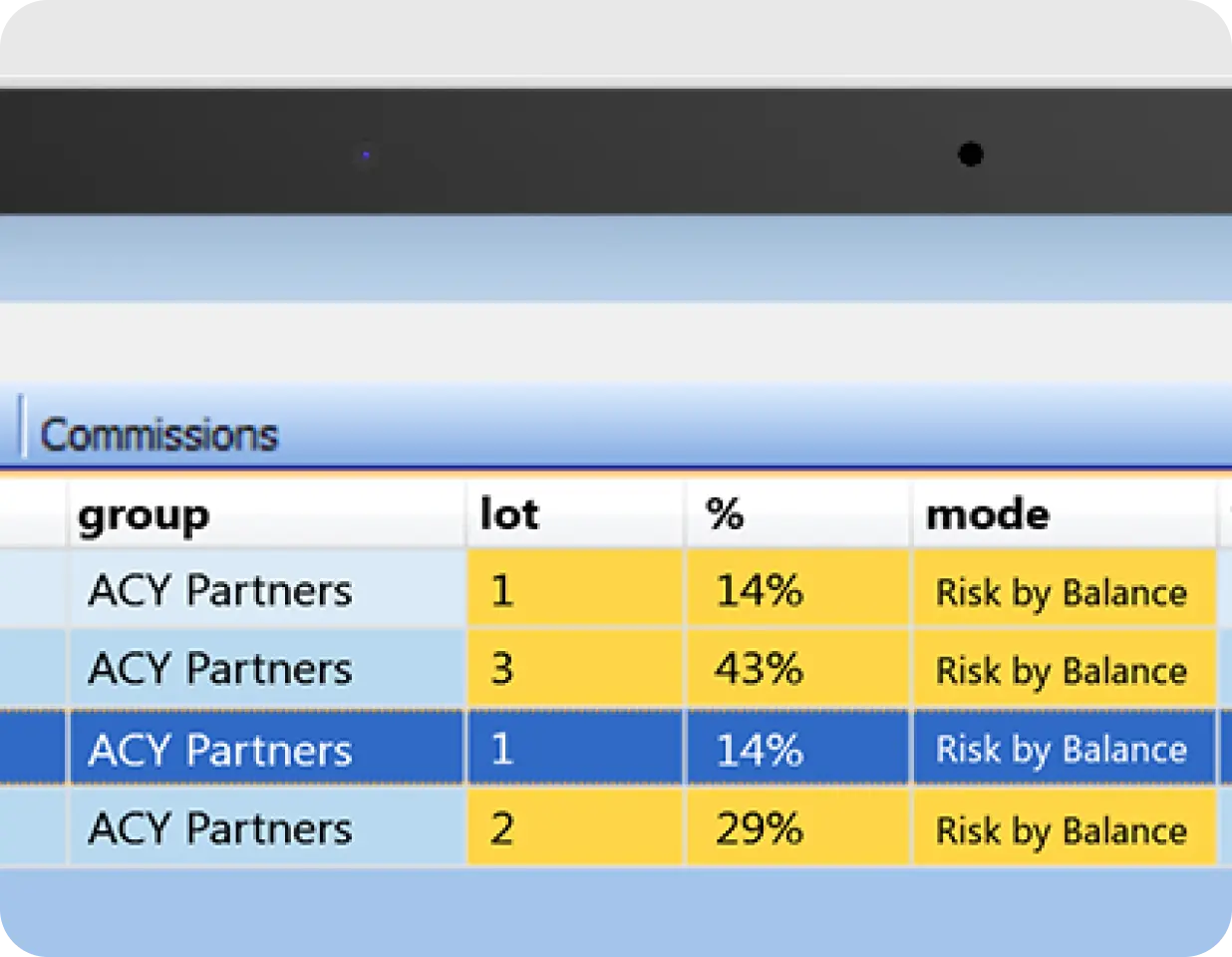The image size is (1232, 957).
Task: Open Risk by Balance mode in 29% row
Action: coord(1062,830)
